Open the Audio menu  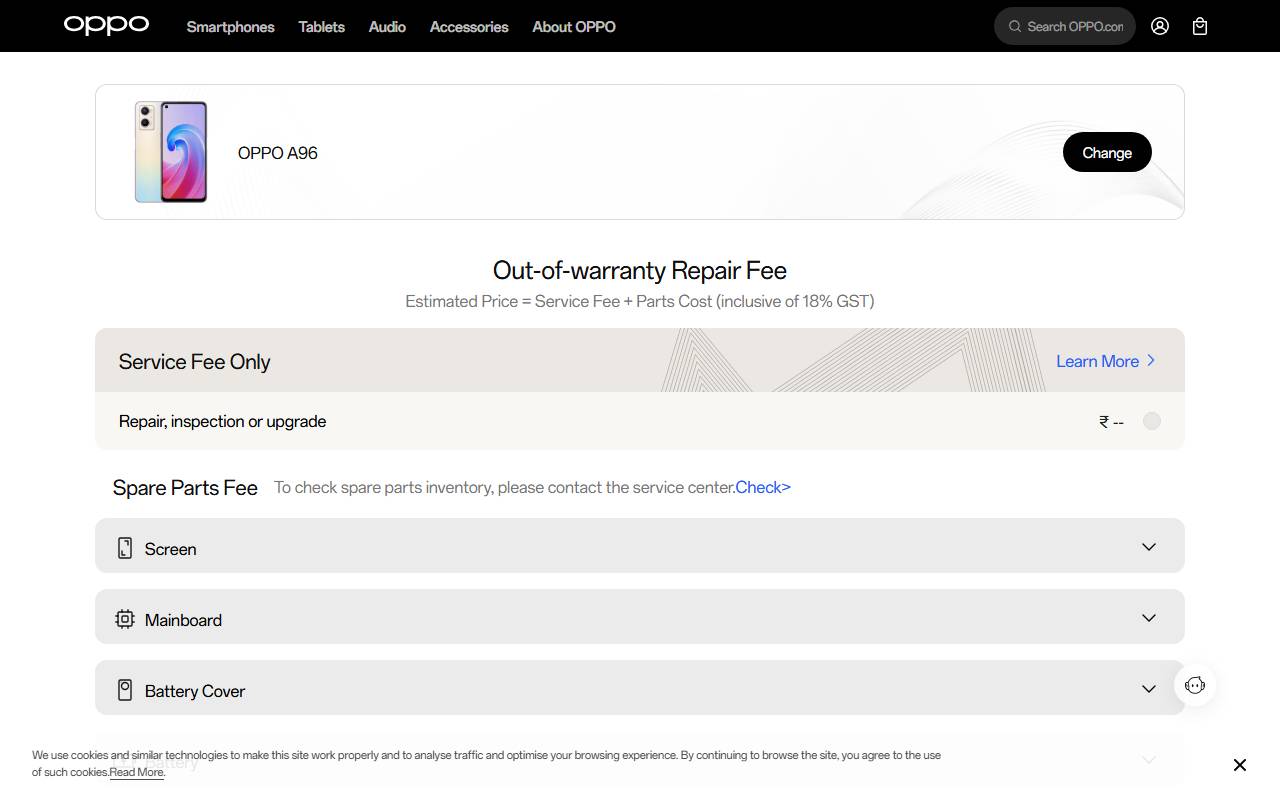387,27
